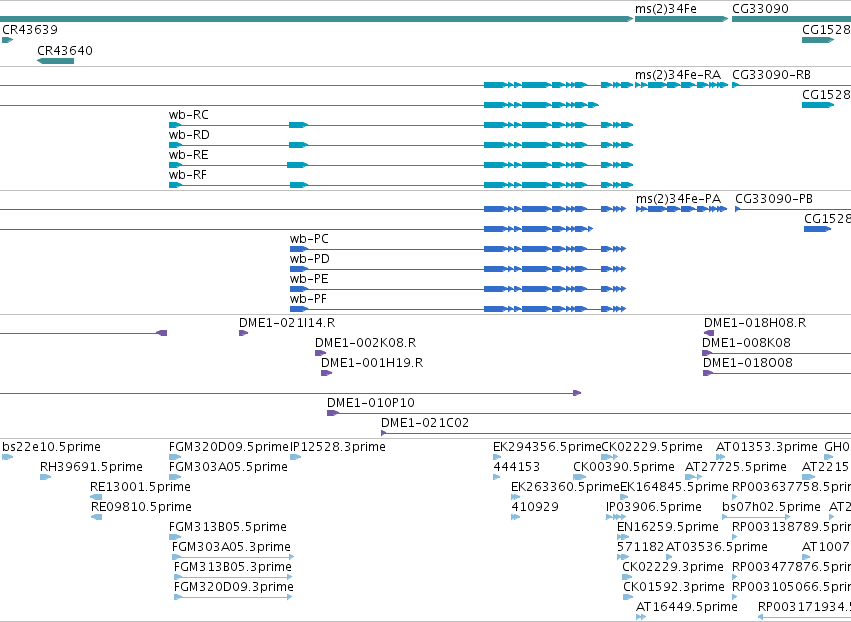The height and width of the screenshot is (622, 851).
Task: Click the DME1-001H19.R arrow glyph
Action: tap(326, 373)
